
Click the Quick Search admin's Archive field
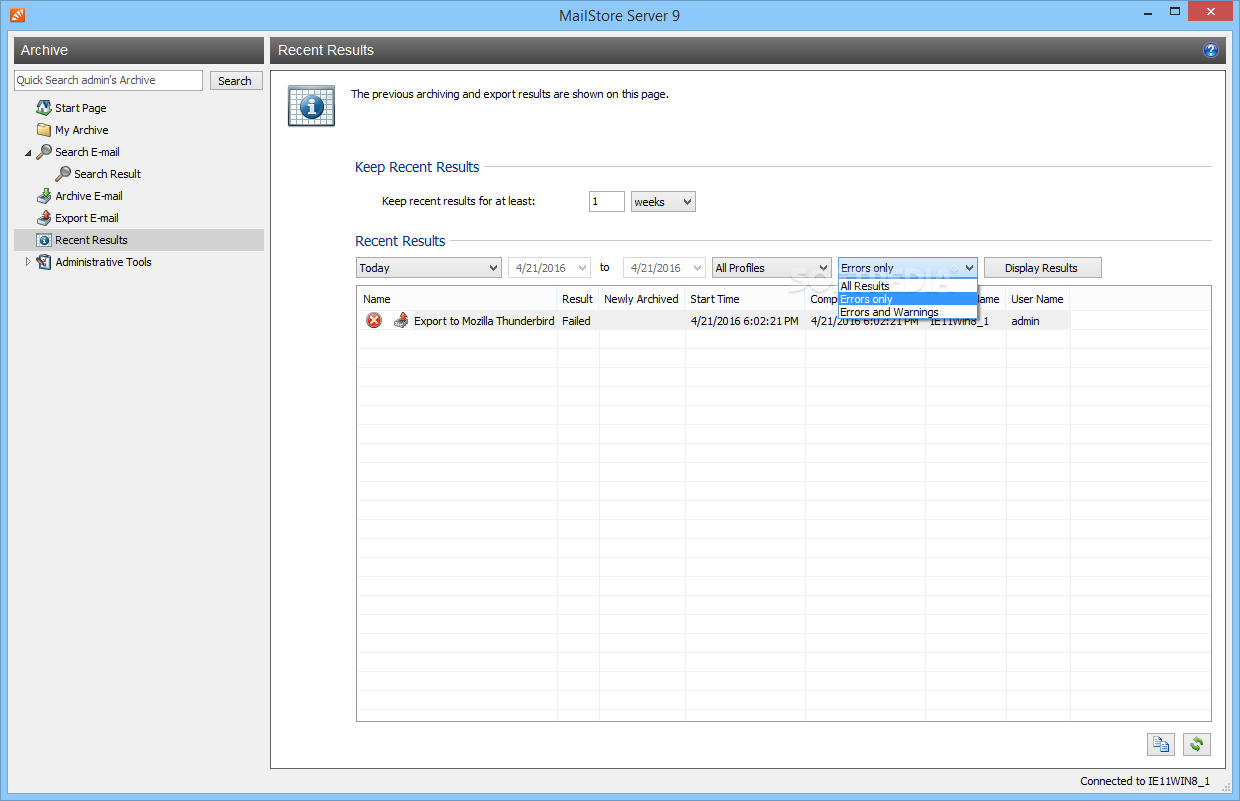point(109,80)
